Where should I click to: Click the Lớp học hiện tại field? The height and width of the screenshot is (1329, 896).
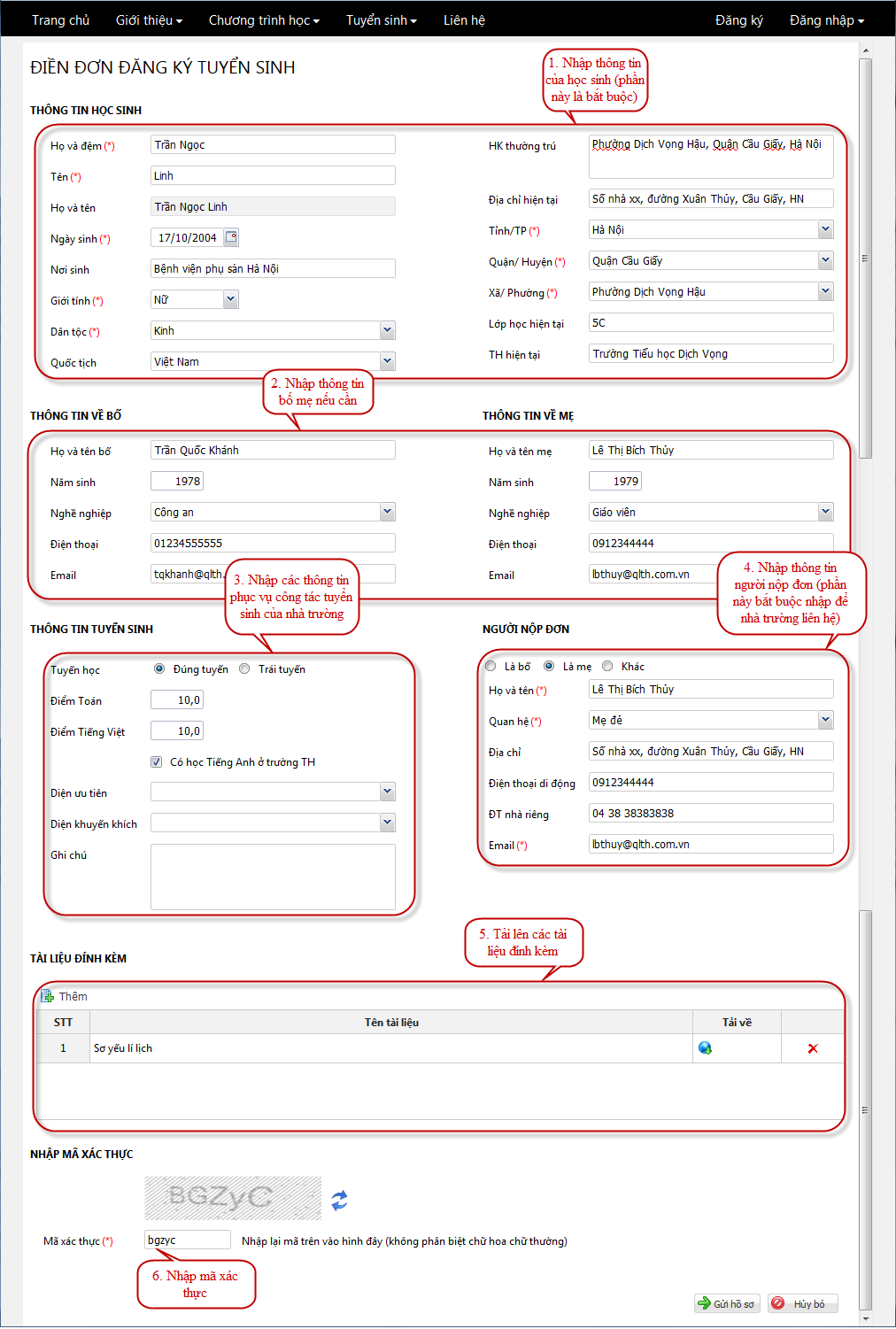(x=711, y=322)
